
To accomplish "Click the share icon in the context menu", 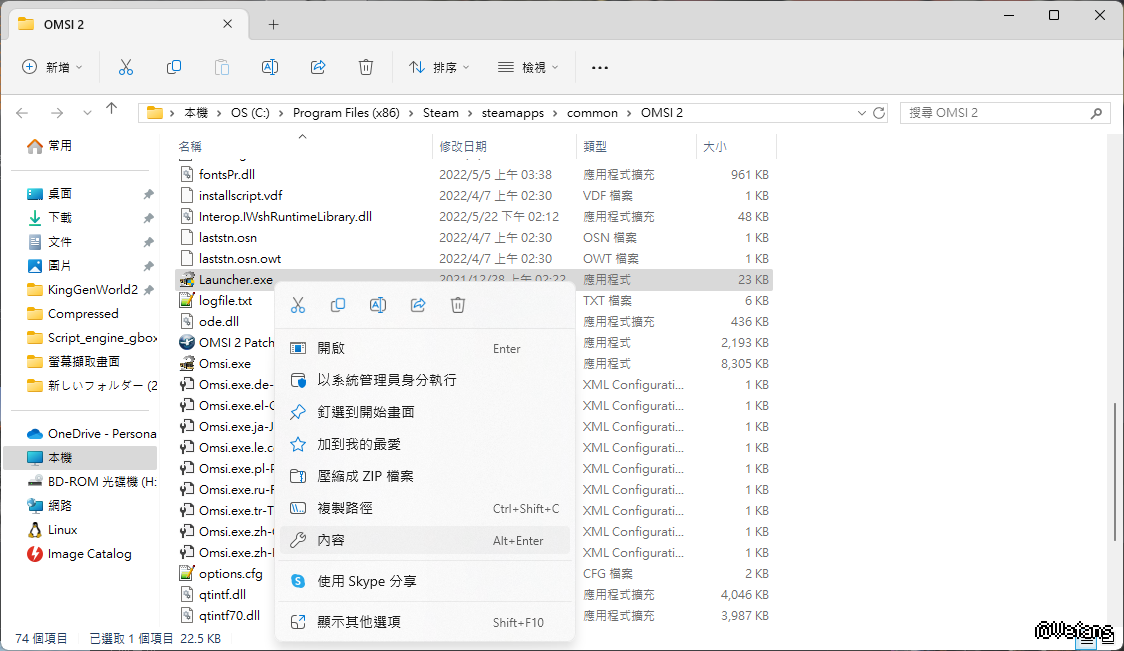I will coord(418,305).
